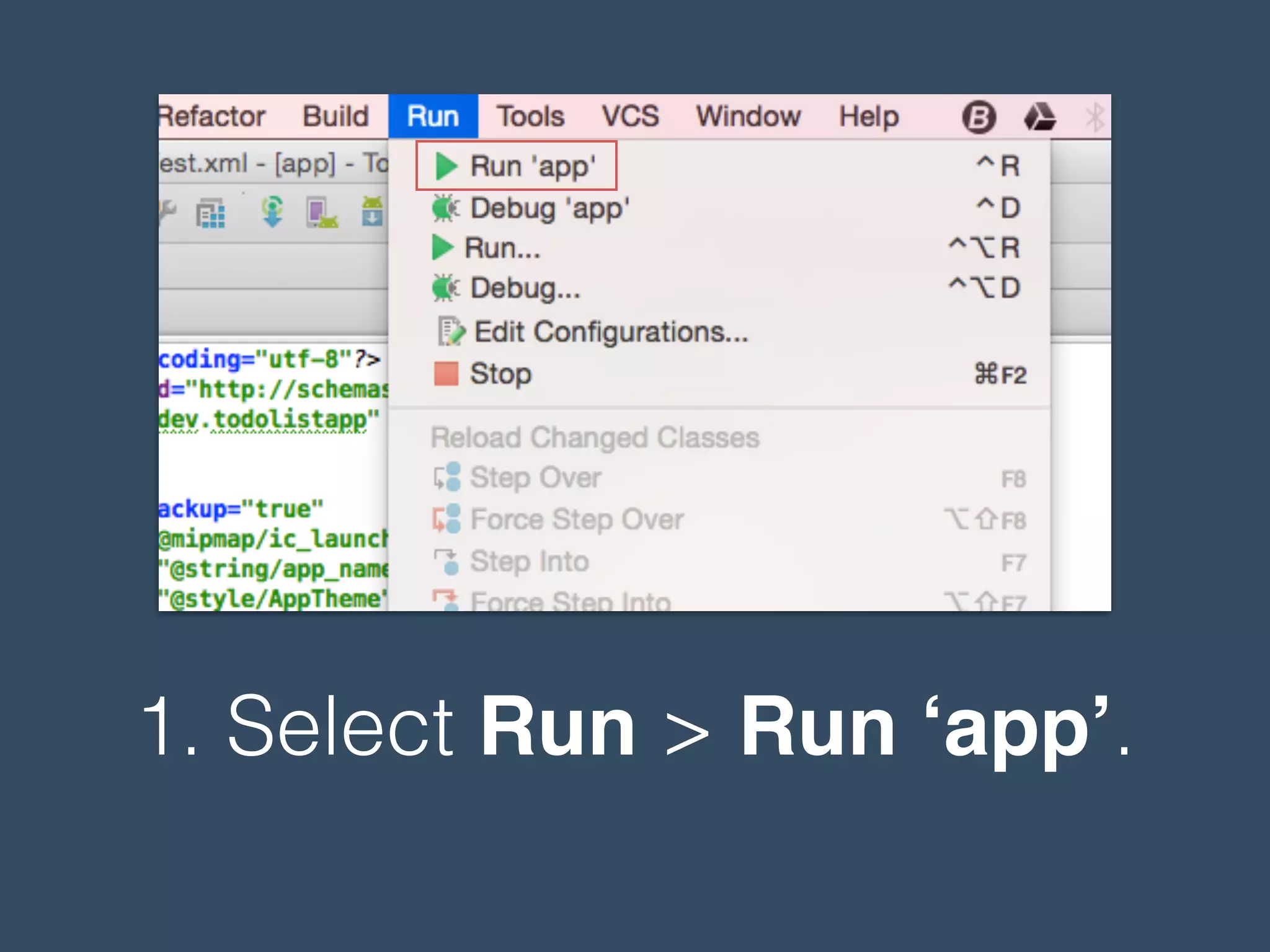Click bug icon beside Debug...
The height and width of the screenshot is (952, 1270).
click(446, 288)
